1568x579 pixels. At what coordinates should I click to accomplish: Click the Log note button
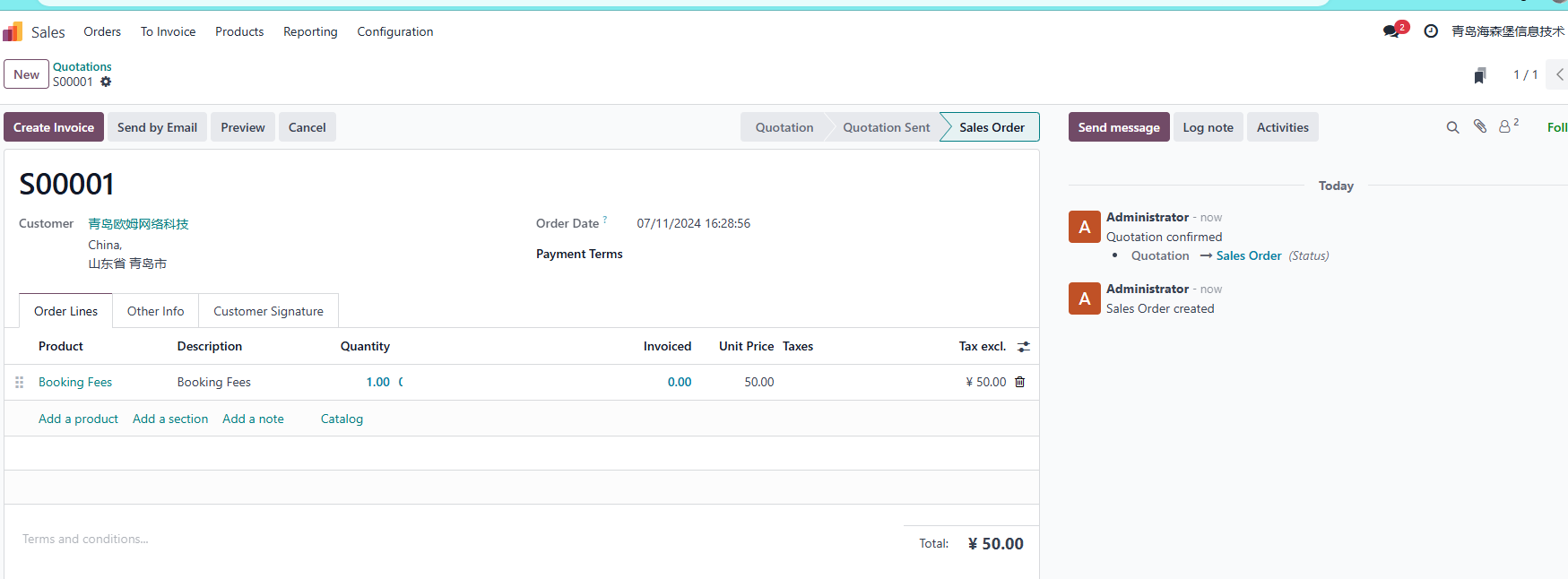(1208, 127)
